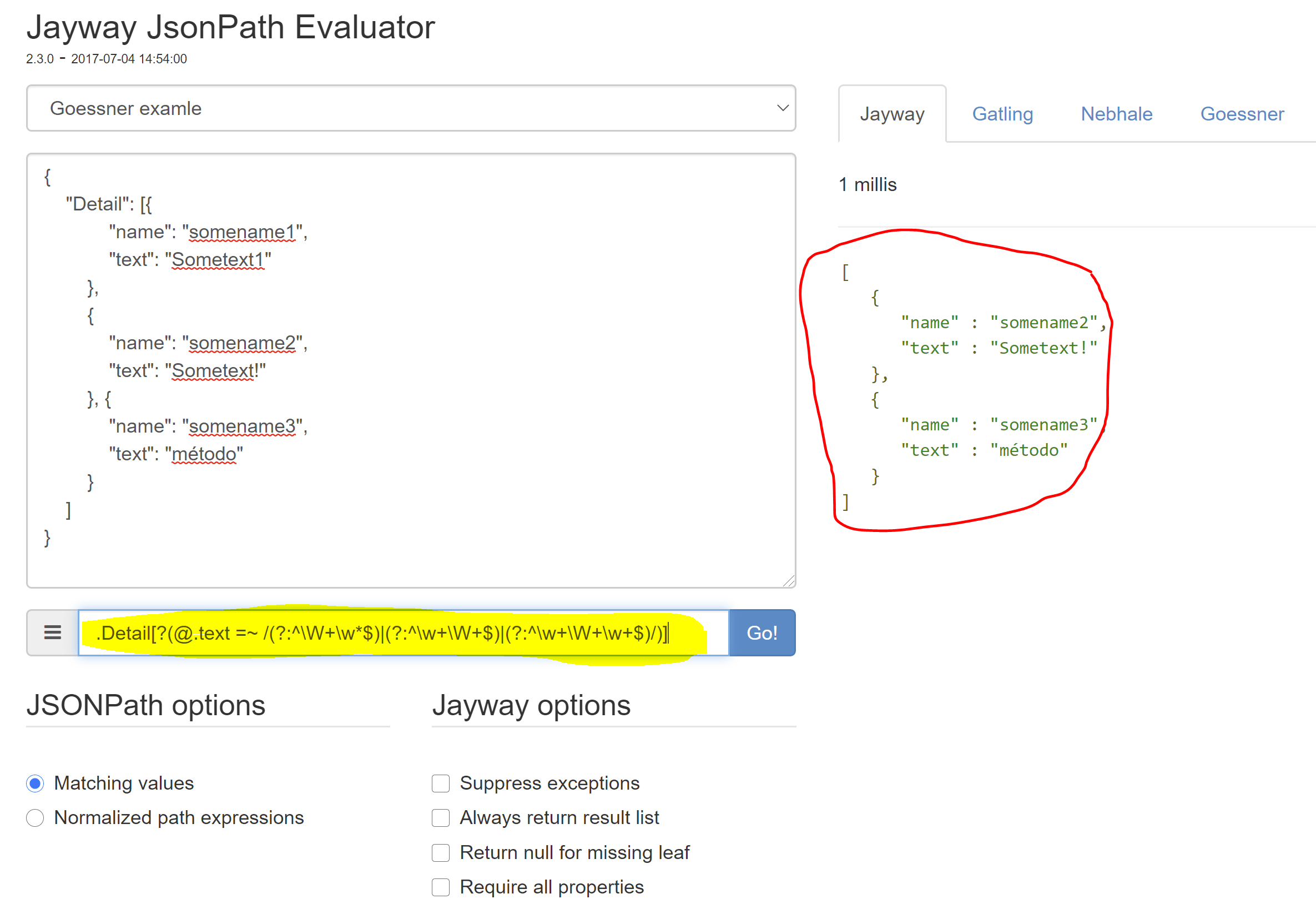Switch to the Goessner tab

coord(1242,113)
